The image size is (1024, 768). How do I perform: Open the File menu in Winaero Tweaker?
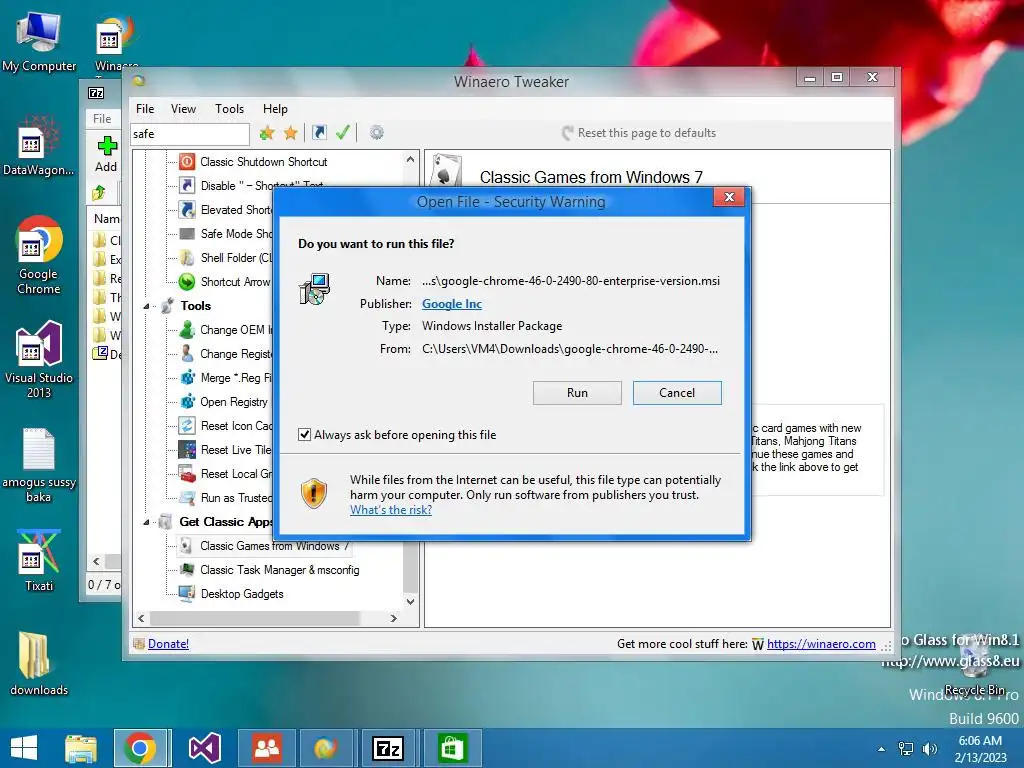[145, 109]
